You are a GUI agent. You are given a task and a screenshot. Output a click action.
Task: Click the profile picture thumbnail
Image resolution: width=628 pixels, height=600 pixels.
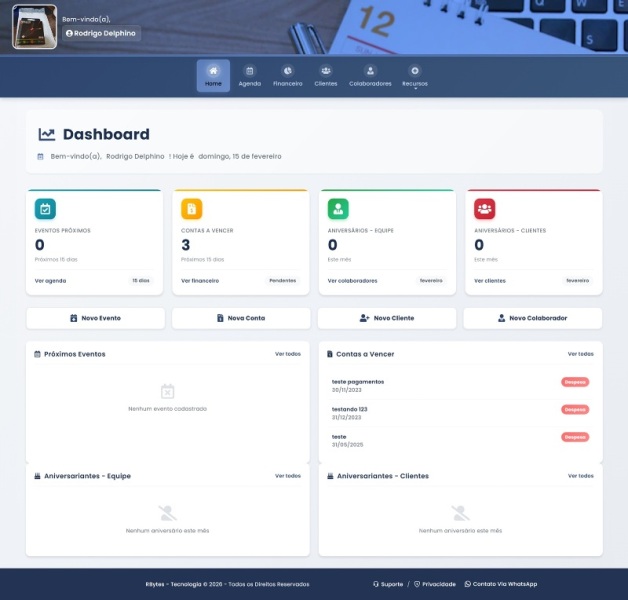click(34, 27)
